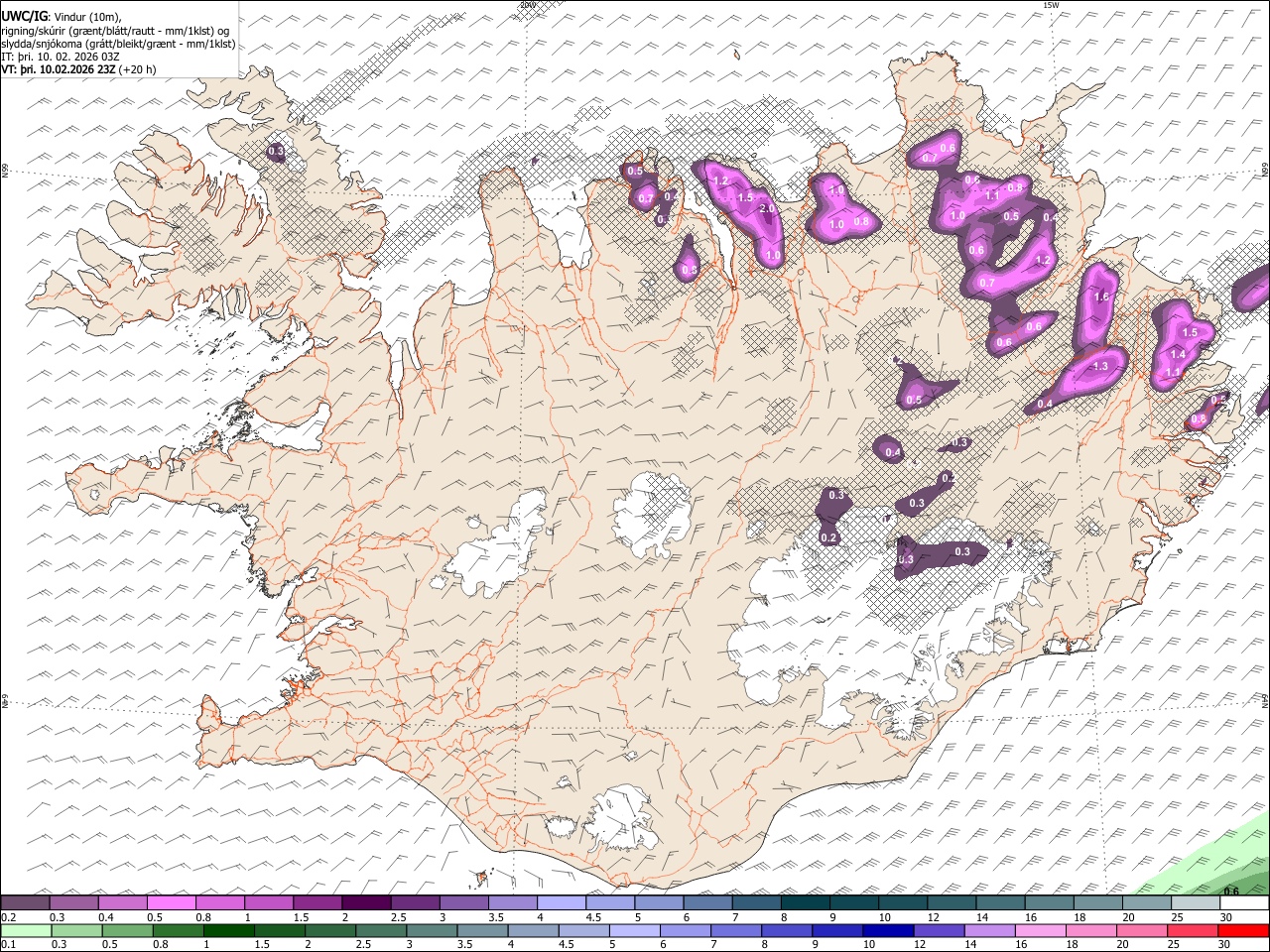This screenshot has height=952, width=1270.
Task: Click the '0.2' label on the upper scale
Action: tap(8, 917)
